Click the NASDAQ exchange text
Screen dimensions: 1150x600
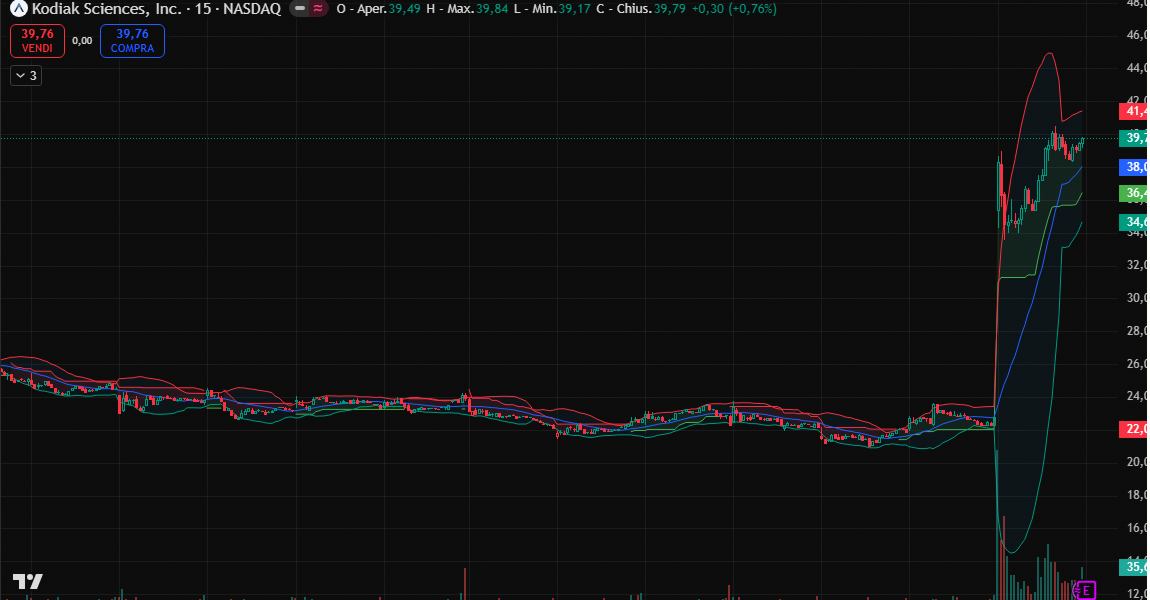pyautogui.click(x=252, y=9)
